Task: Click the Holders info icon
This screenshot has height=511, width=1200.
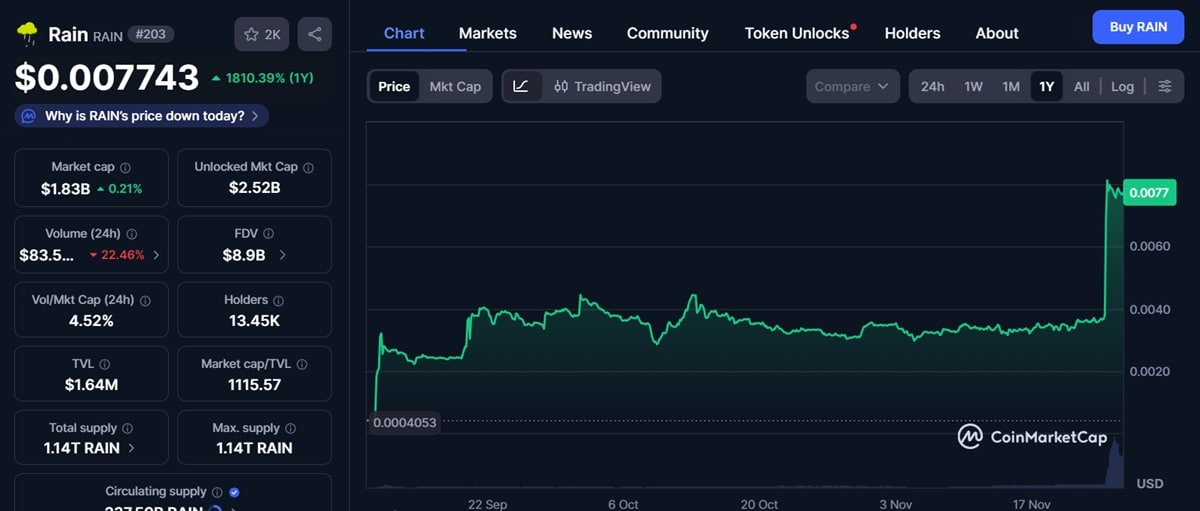Action: pyautogui.click(x=278, y=300)
